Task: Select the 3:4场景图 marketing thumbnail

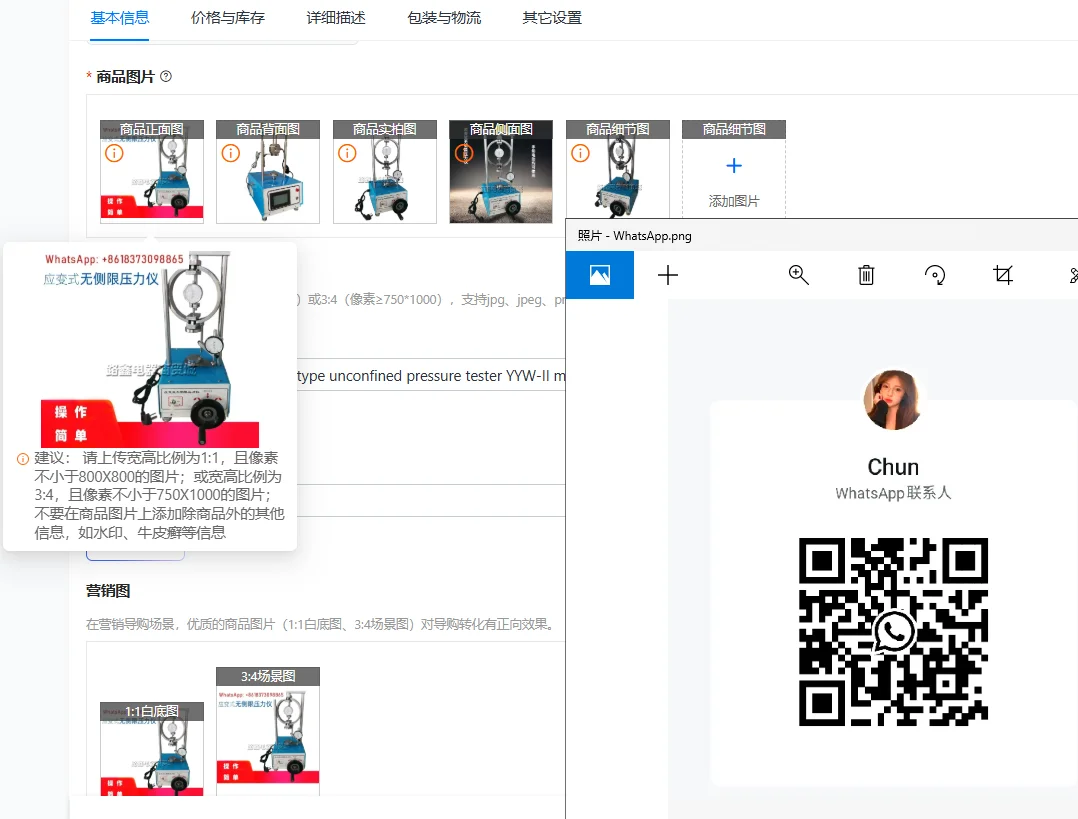Action: click(268, 731)
